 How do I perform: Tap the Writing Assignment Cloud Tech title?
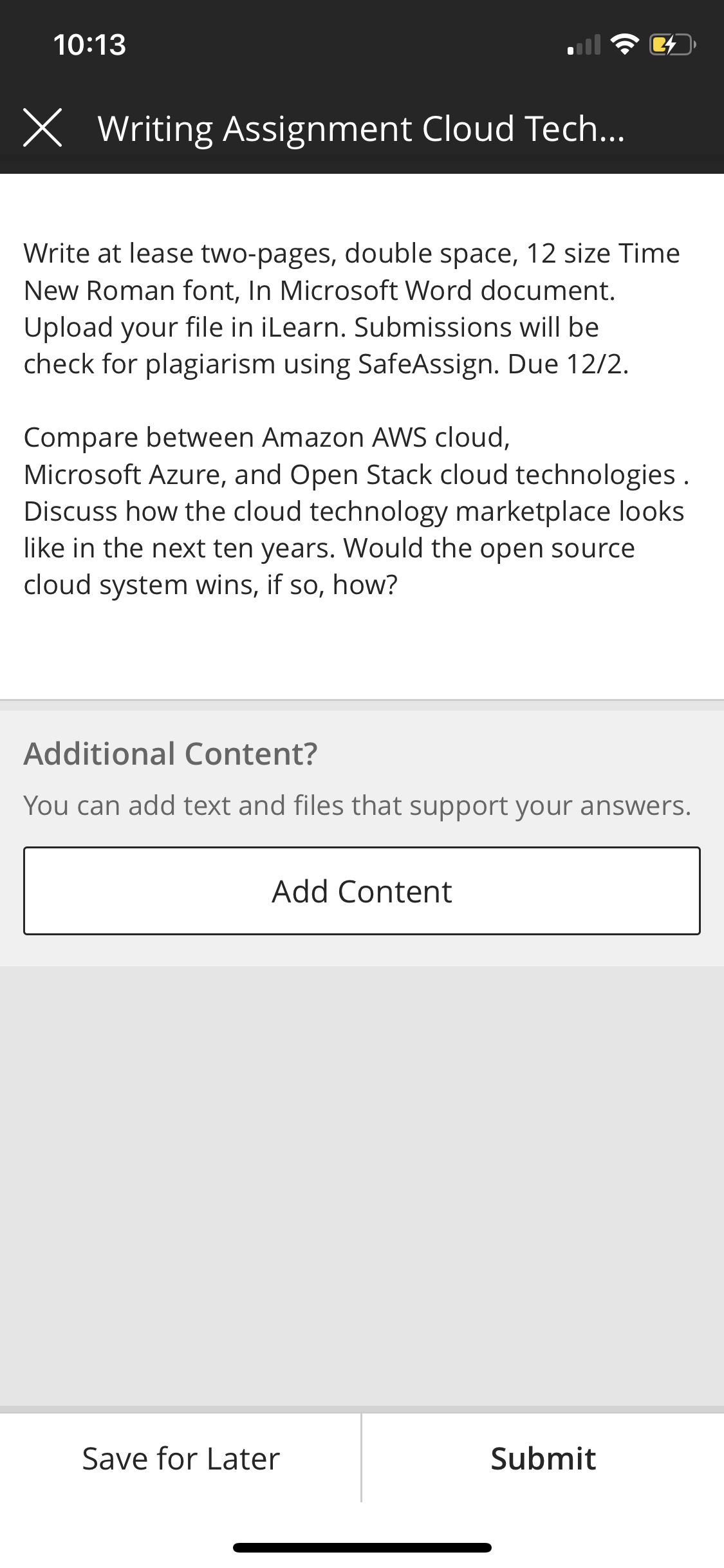[361, 129]
